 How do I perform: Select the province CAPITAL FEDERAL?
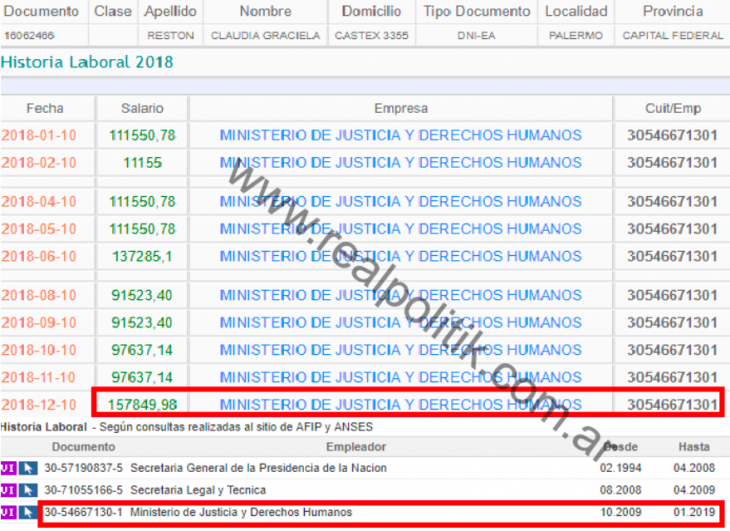673,36
